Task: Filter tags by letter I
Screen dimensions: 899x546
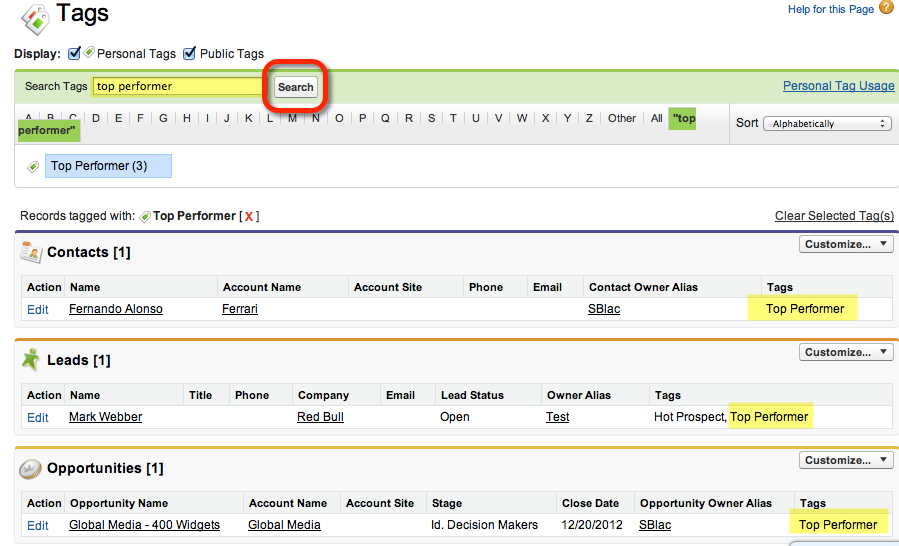Action: [207, 118]
